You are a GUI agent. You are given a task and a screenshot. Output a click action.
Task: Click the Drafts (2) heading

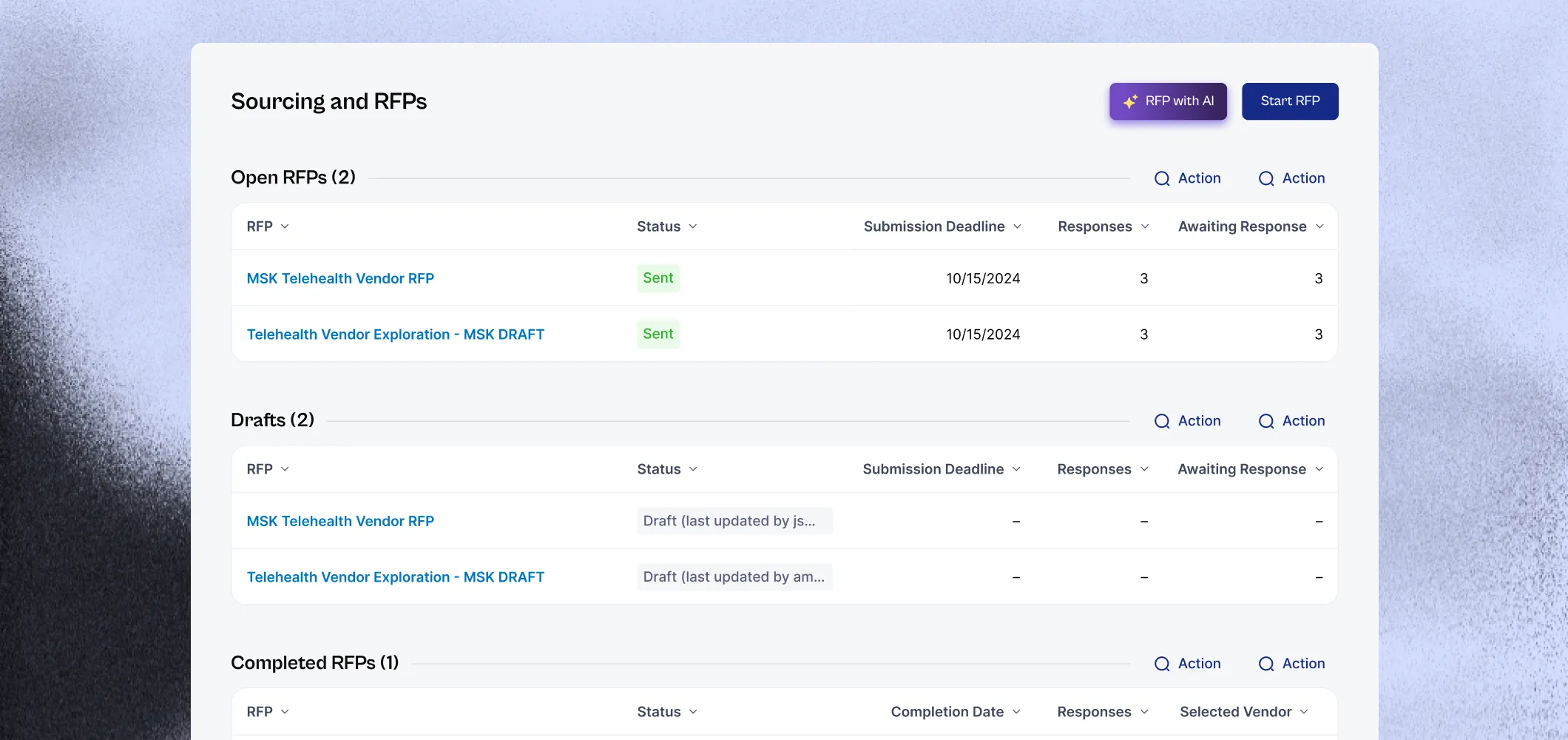click(x=273, y=420)
